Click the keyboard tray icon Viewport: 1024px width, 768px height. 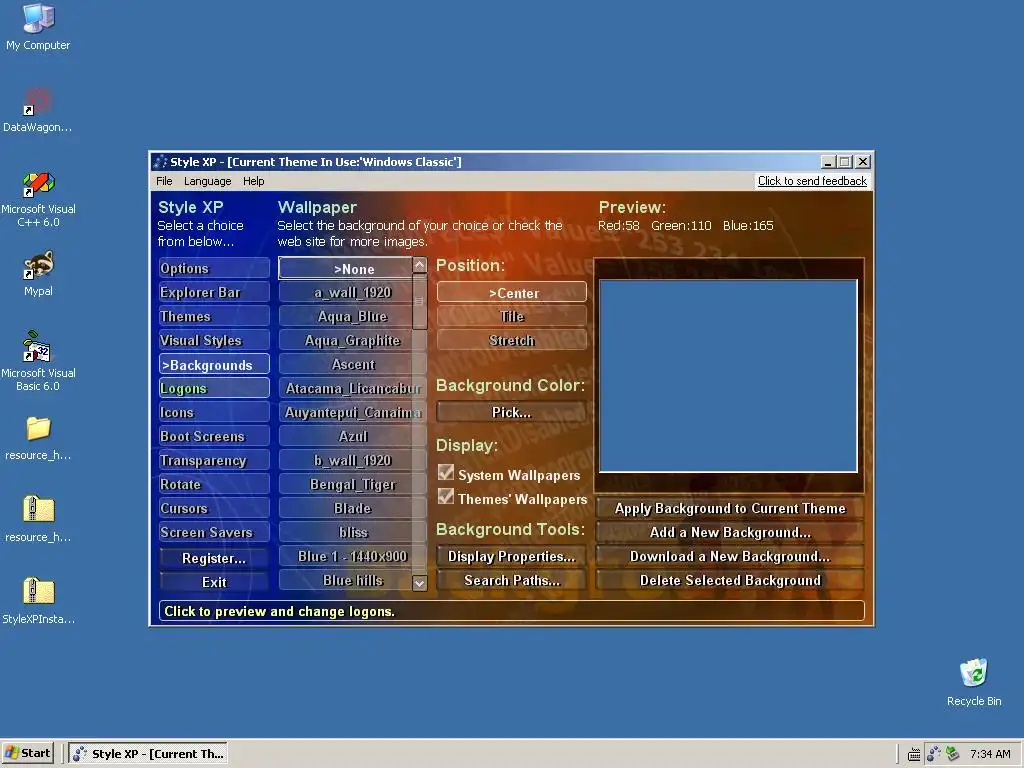tap(914, 754)
